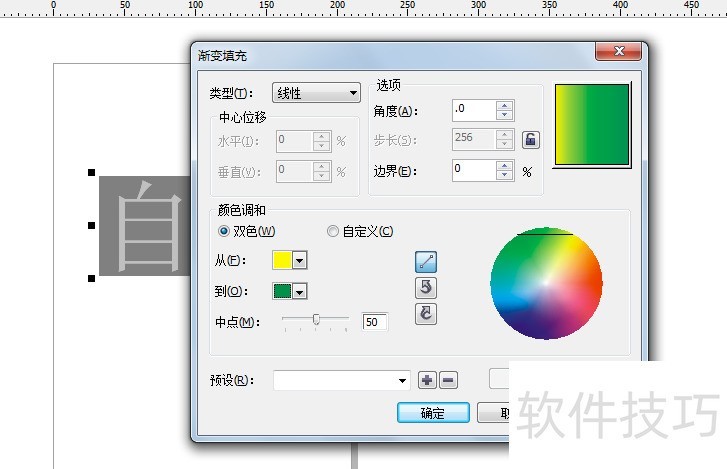
Task: Click the 颜色调和 group label
Action: pos(242,210)
